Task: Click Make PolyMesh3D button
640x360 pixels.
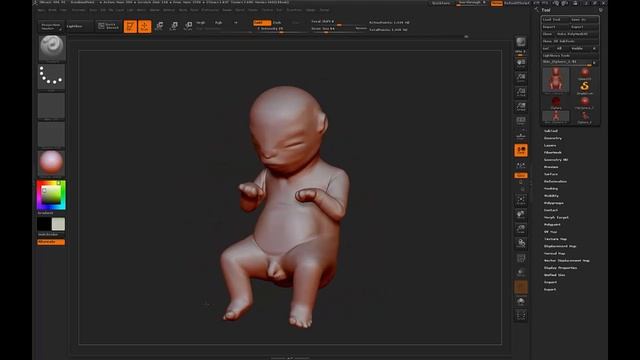Action: (x=577, y=34)
